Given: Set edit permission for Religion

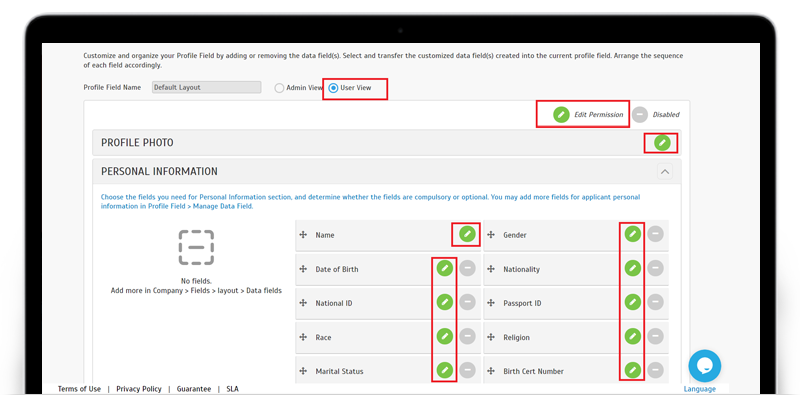Looking at the screenshot, I should [x=633, y=336].
